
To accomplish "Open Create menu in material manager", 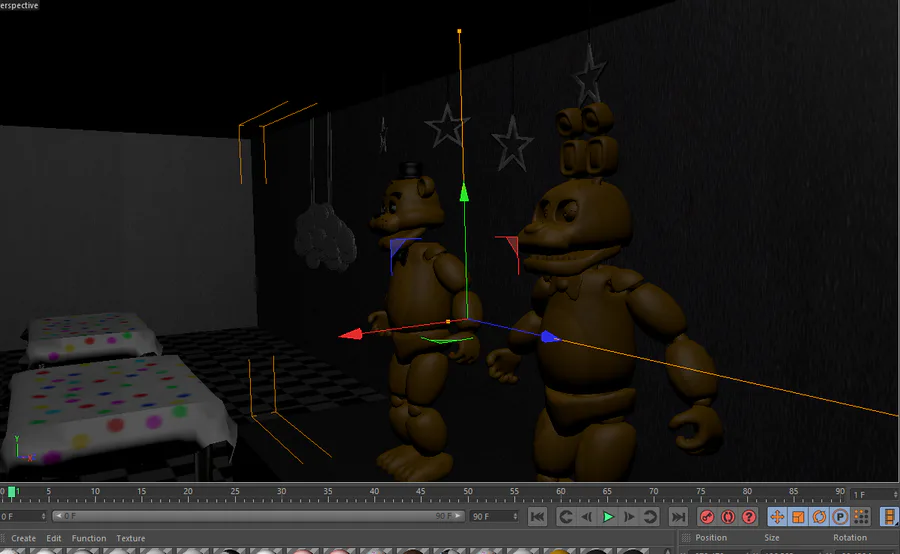I will coord(24,538).
